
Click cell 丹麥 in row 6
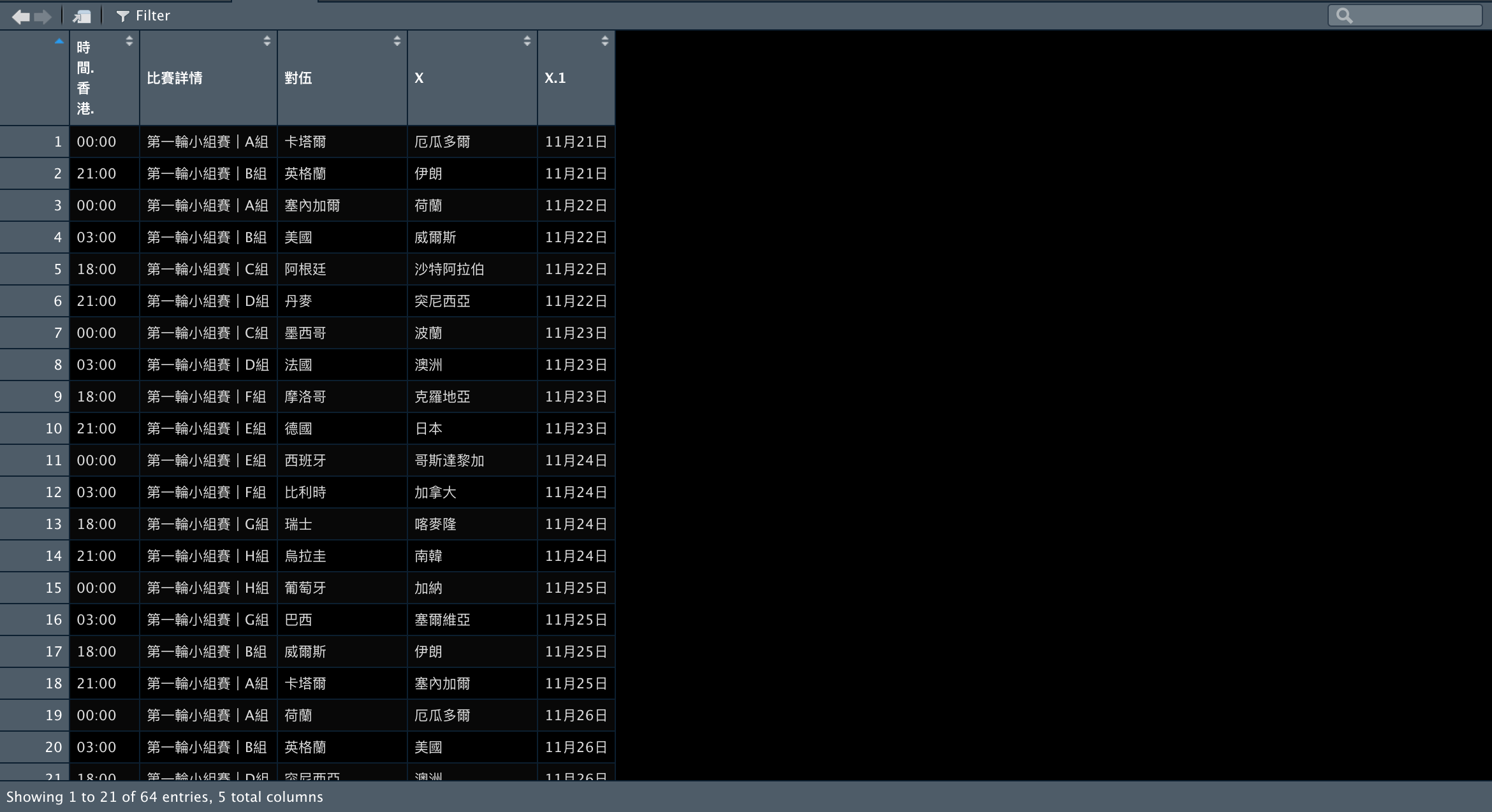click(342, 301)
